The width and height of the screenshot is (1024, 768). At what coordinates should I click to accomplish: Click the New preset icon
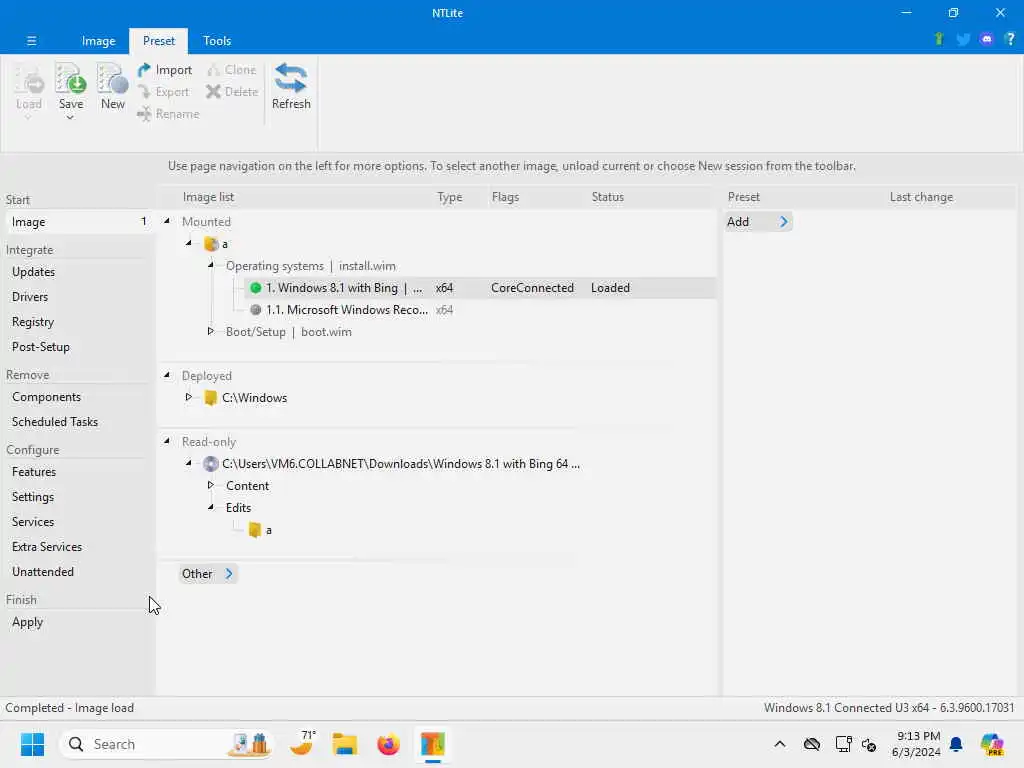click(112, 80)
